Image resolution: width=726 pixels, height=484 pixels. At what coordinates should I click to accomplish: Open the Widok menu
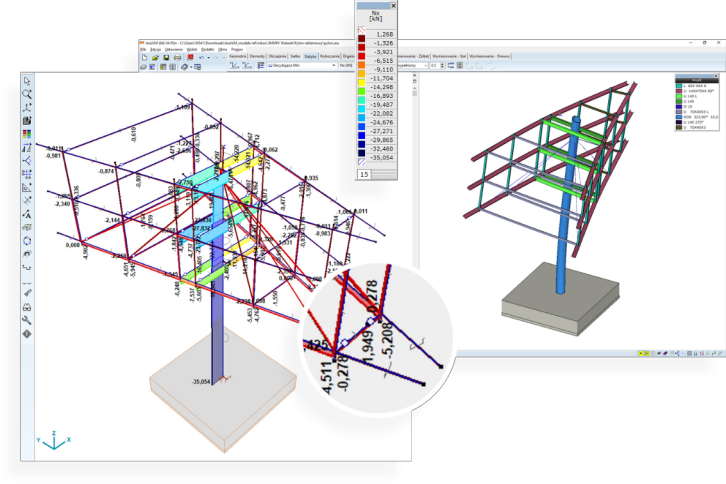point(190,49)
